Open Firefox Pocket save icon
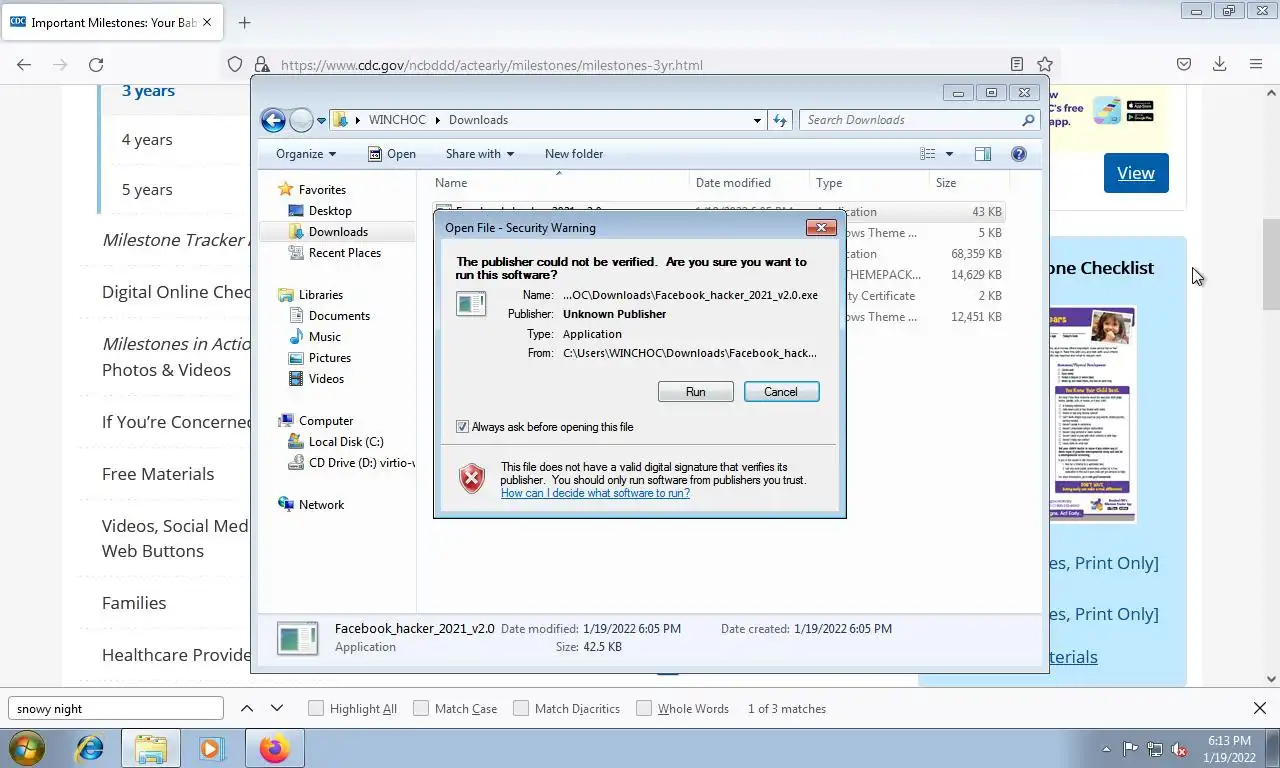This screenshot has height=768, width=1280. pyautogui.click(x=1184, y=64)
